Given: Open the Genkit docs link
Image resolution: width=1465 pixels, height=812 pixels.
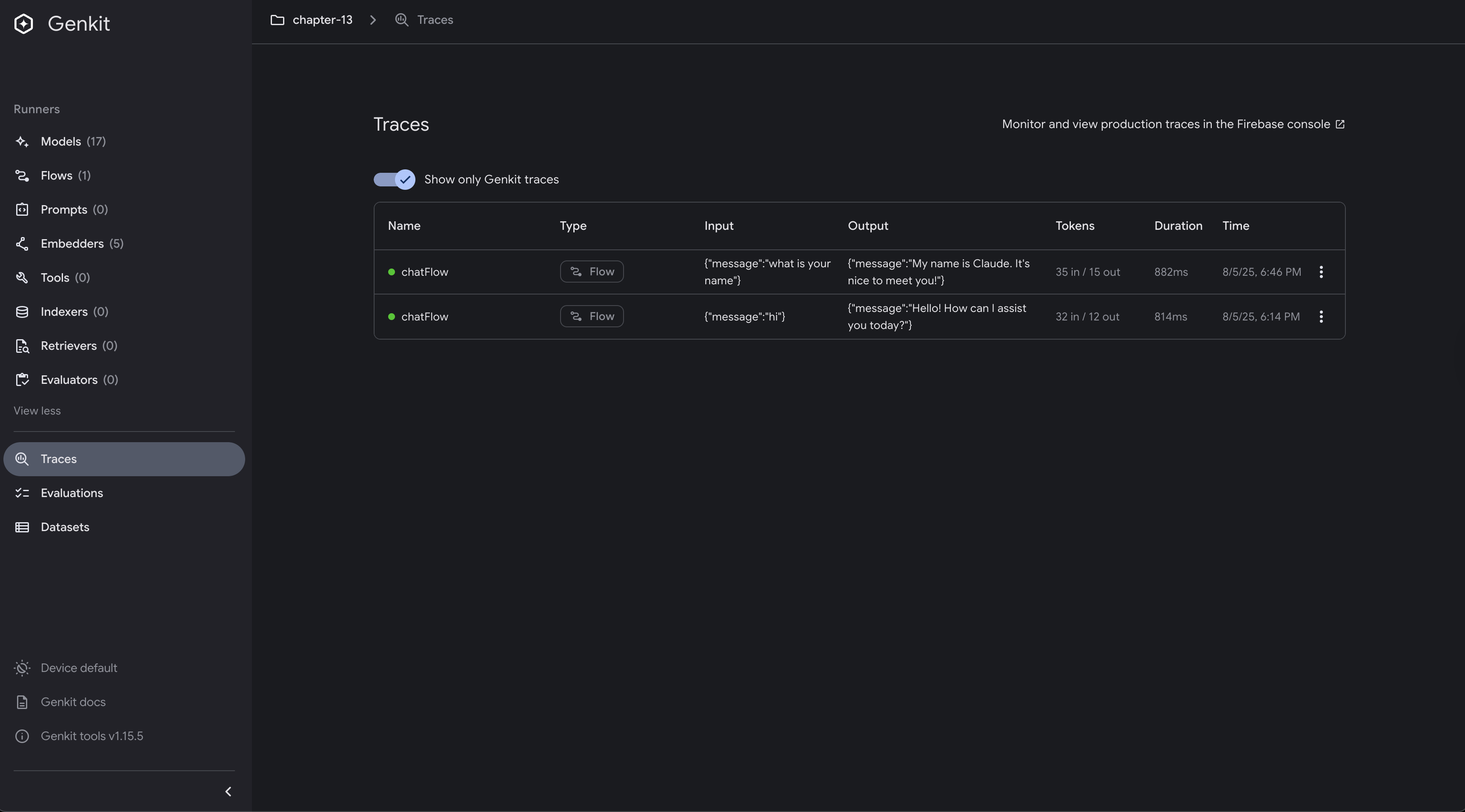Looking at the screenshot, I should tap(73, 702).
